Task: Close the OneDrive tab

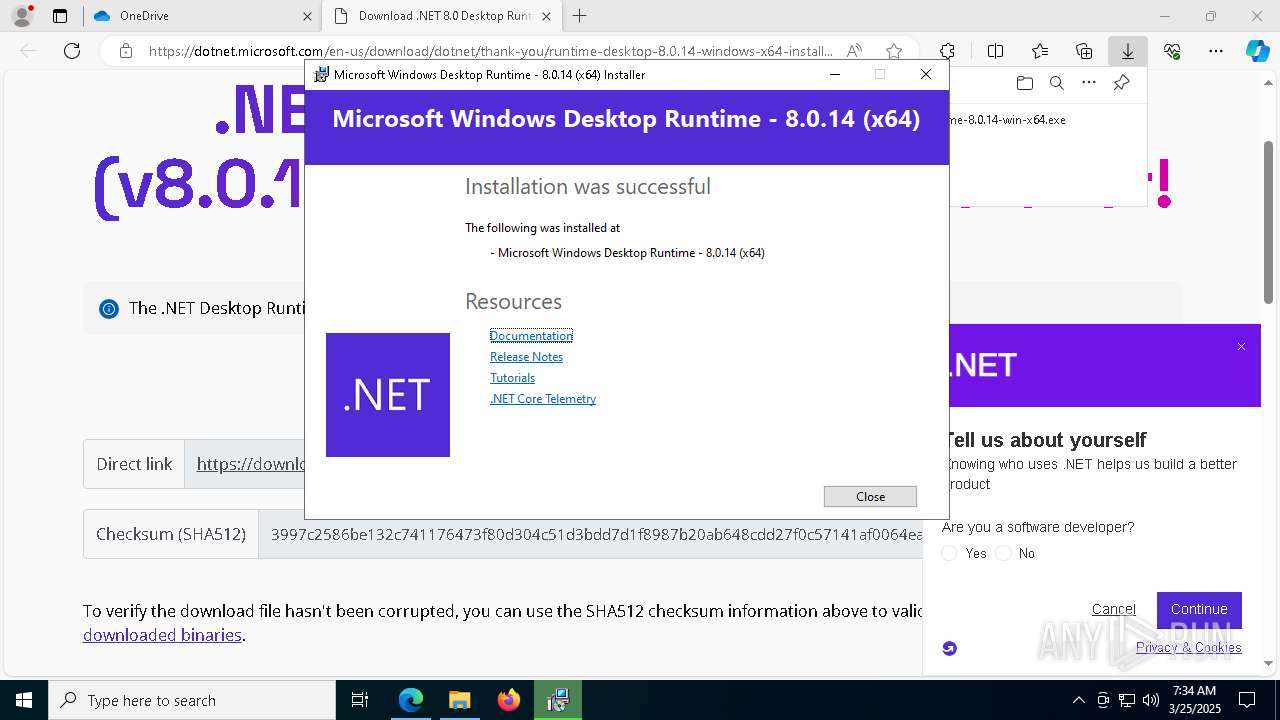Action: click(x=307, y=16)
